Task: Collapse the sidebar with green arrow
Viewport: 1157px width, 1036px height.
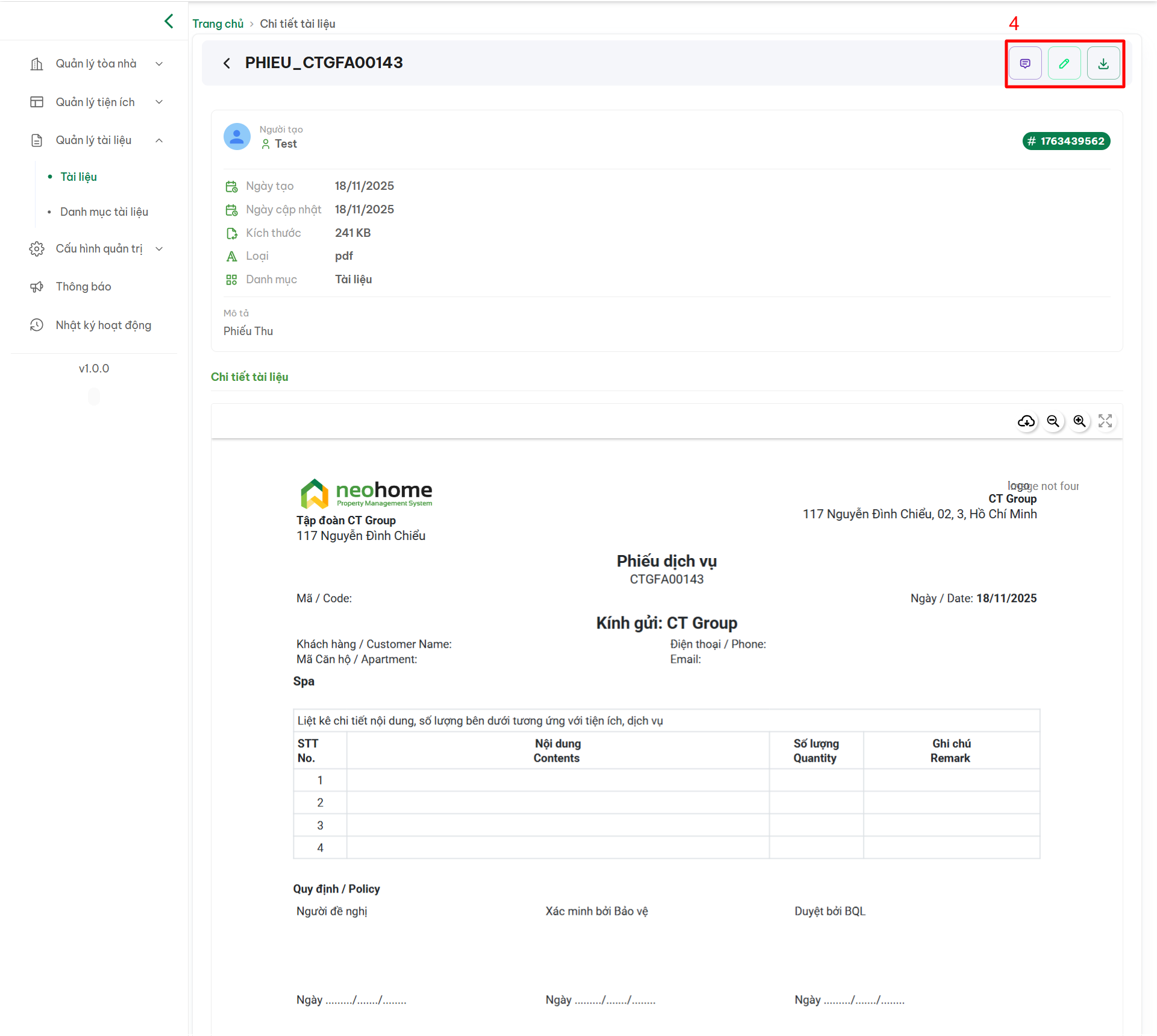Action: pyautogui.click(x=169, y=21)
